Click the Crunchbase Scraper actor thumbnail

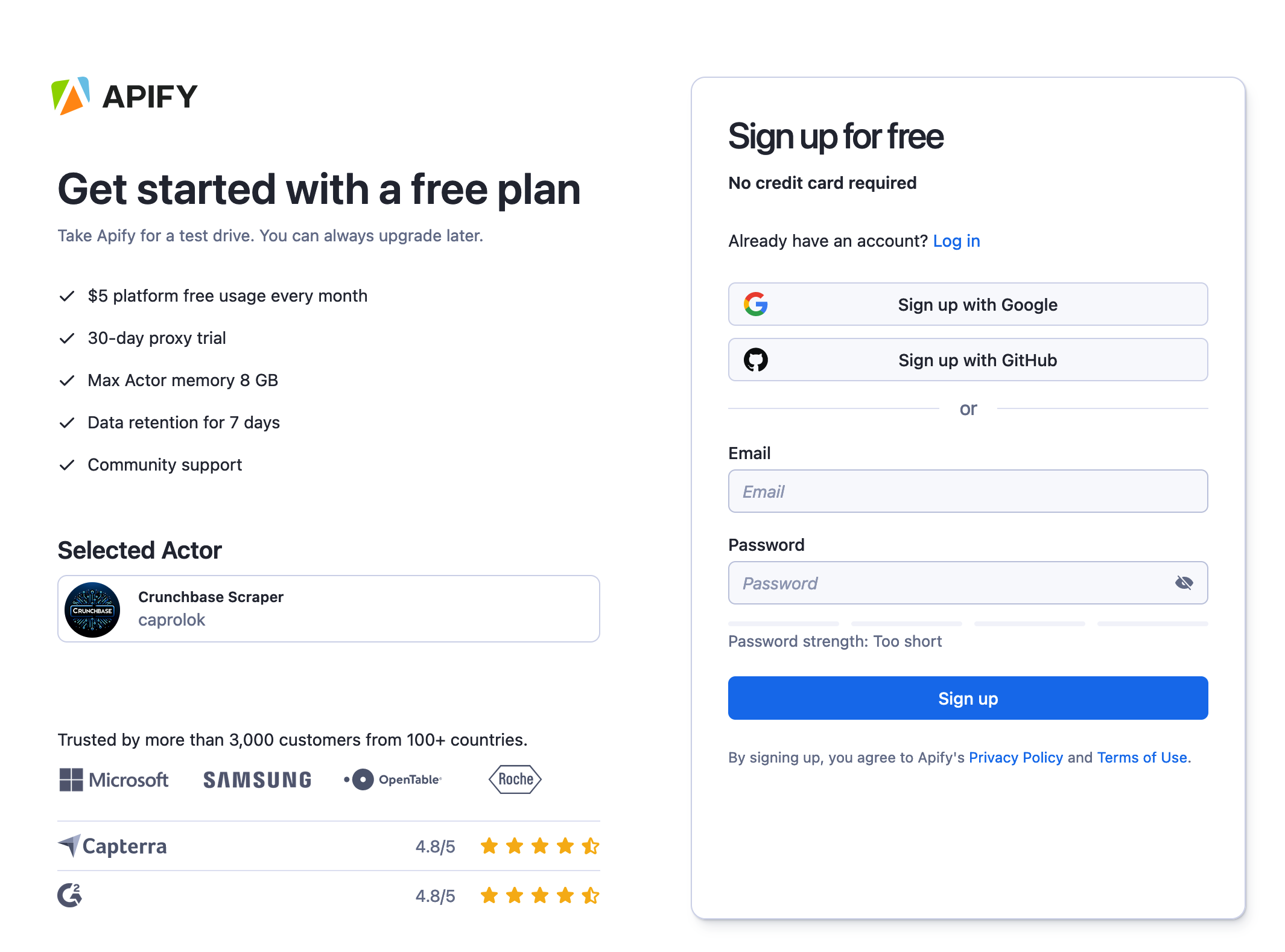coord(92,609)
